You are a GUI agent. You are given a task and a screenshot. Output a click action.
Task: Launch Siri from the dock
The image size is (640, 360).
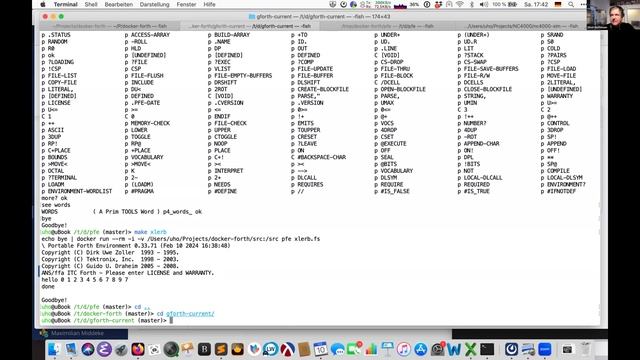87,349
